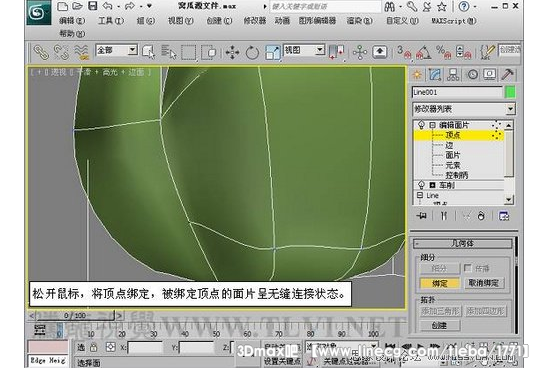Toggle the 传播 checkbox
This screenshot has height=368, width=558.
tap(468, 268)
